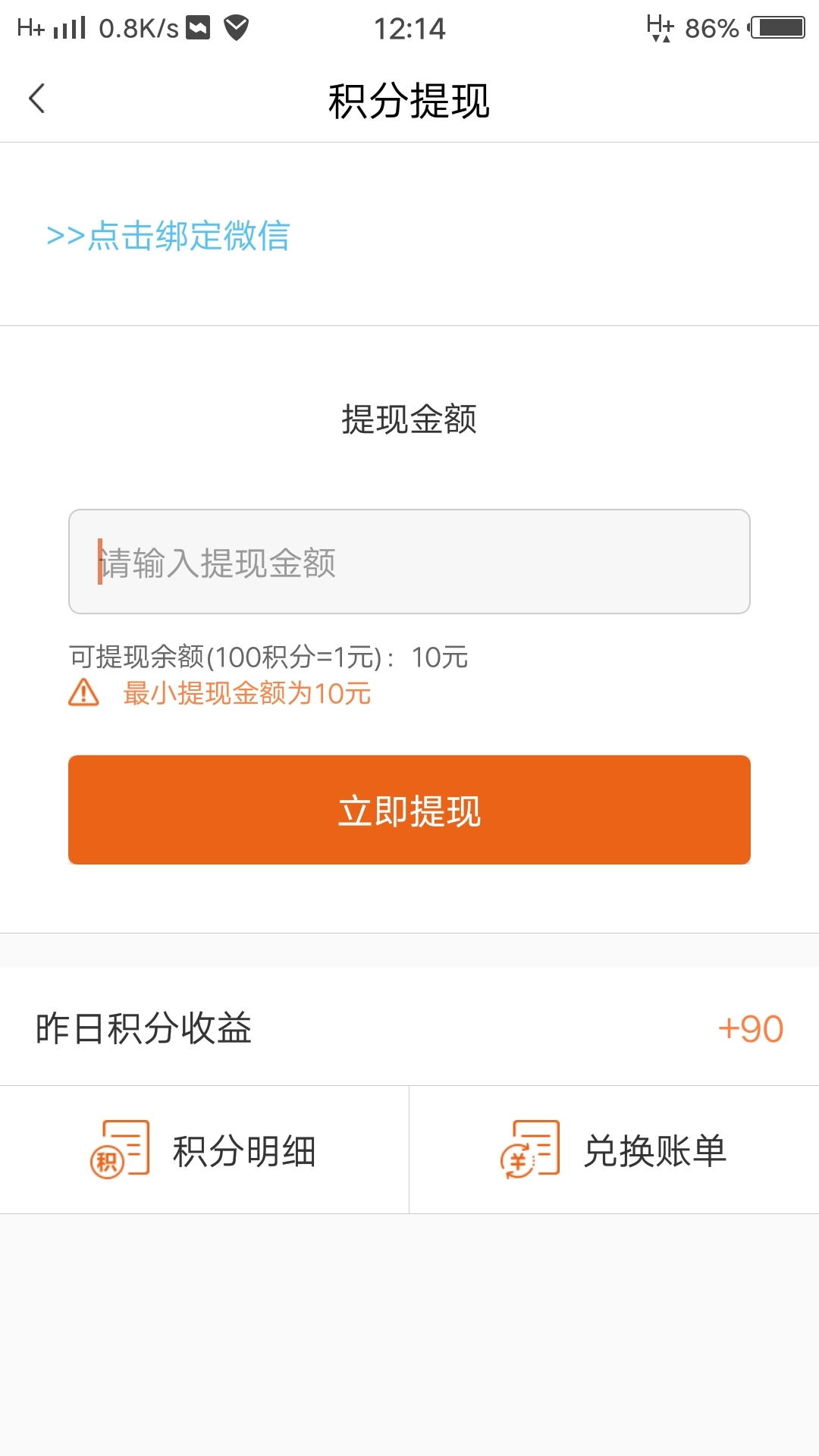Tap the 积分提现 page title
Viewport: 819px width, 1456px height.
tap(409, 100)
